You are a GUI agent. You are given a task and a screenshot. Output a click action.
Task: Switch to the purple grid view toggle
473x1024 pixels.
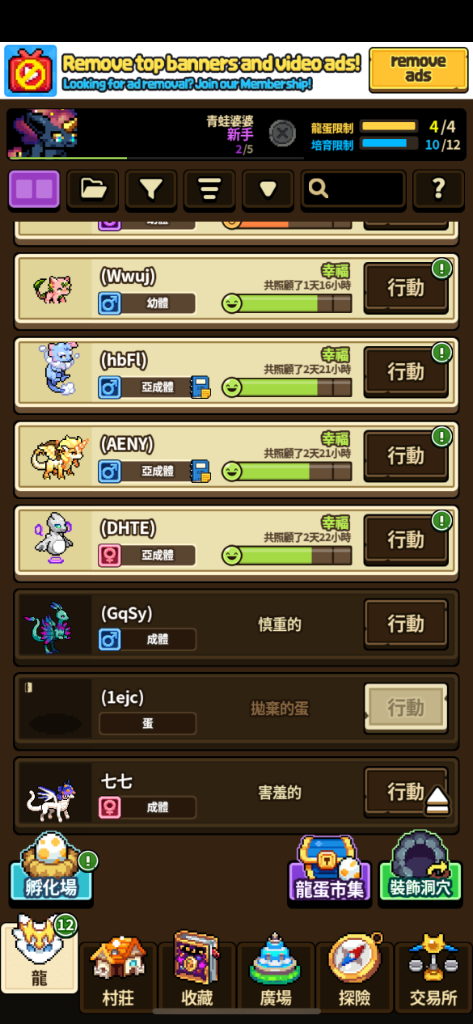[x=34, y=189]
